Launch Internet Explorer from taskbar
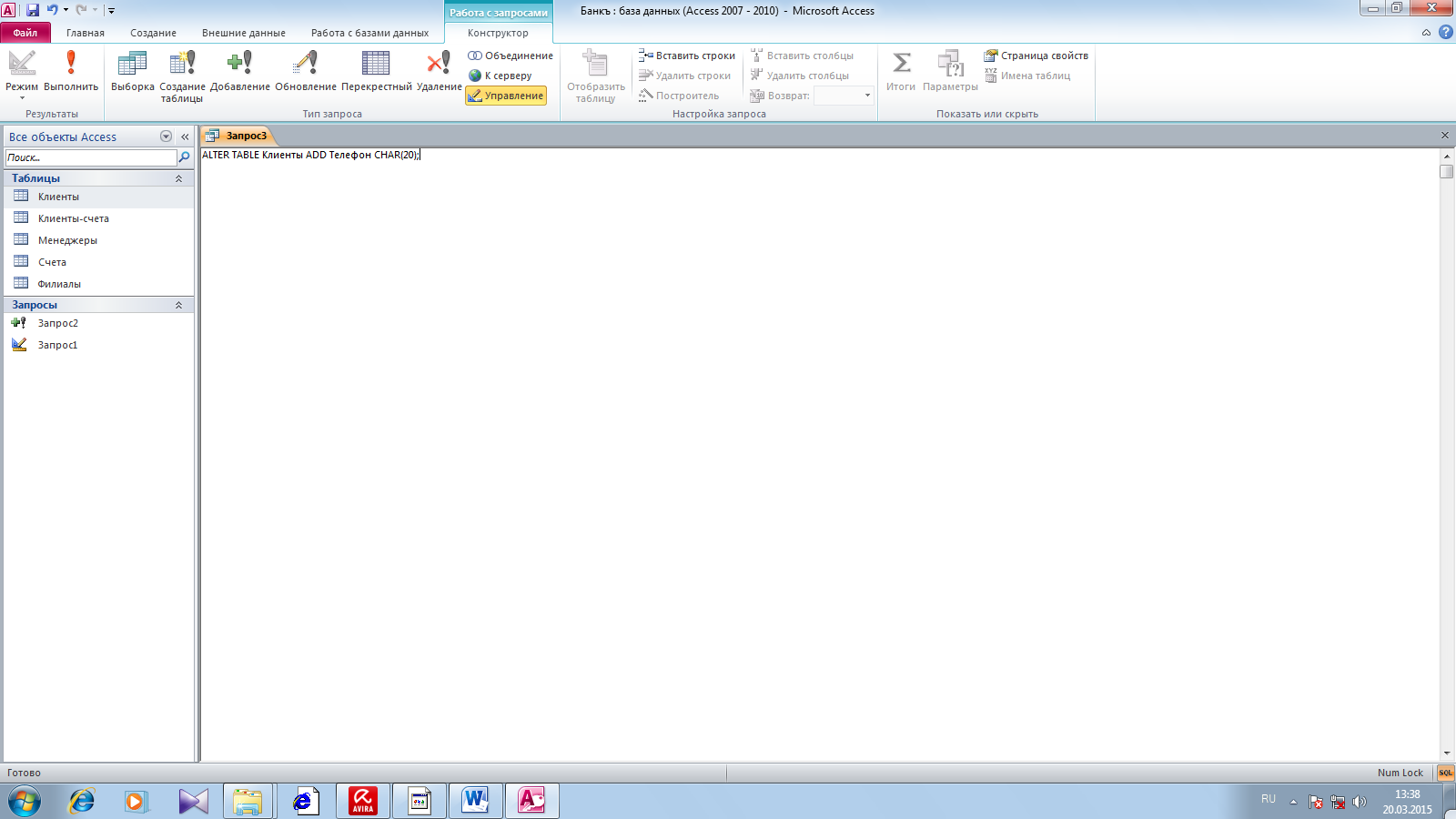The width and height of the screenshot is (1456, 819). click(x=82, y=802)
